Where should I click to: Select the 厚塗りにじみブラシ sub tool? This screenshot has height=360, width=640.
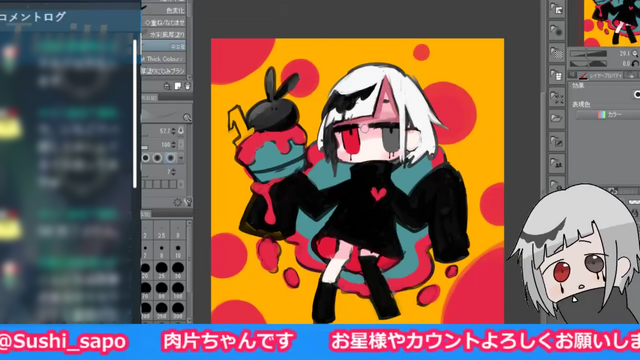(164, 71)
